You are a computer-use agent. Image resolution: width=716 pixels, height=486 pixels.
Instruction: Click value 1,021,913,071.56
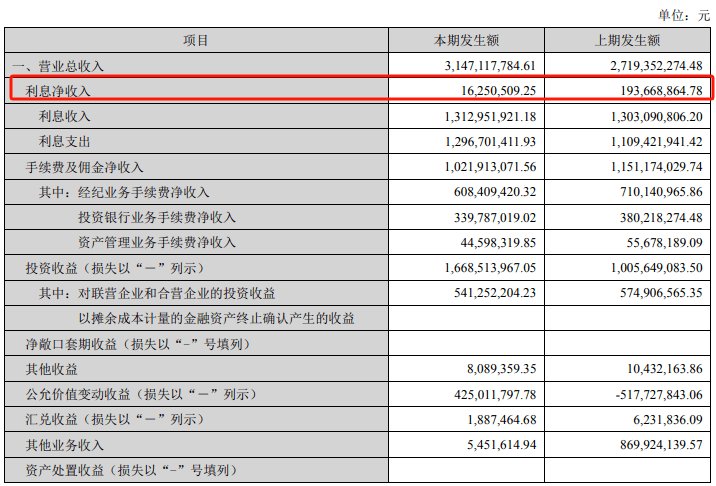[490, 167]
